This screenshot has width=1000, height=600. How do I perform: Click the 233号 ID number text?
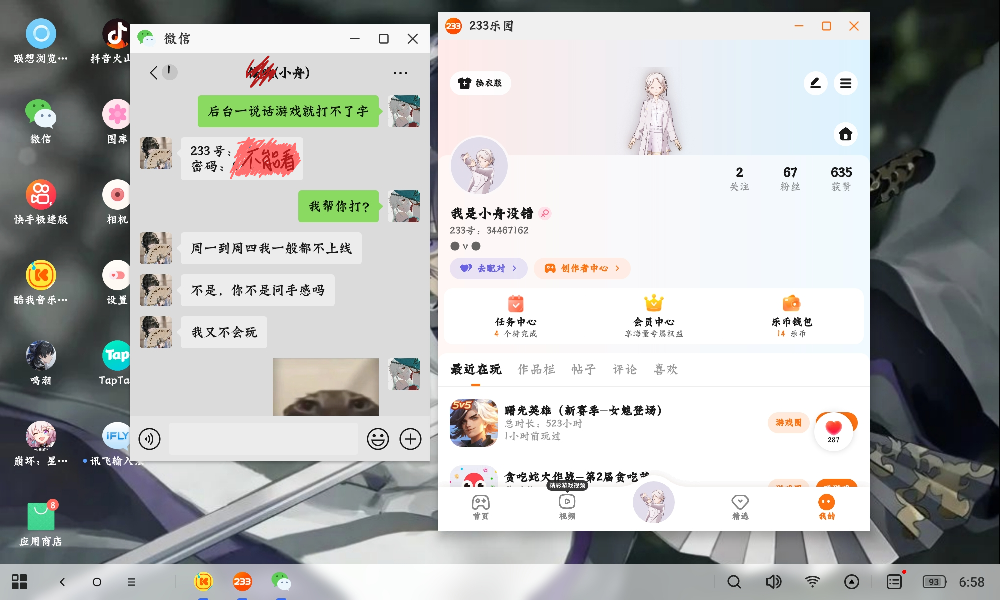pos(489,230)
